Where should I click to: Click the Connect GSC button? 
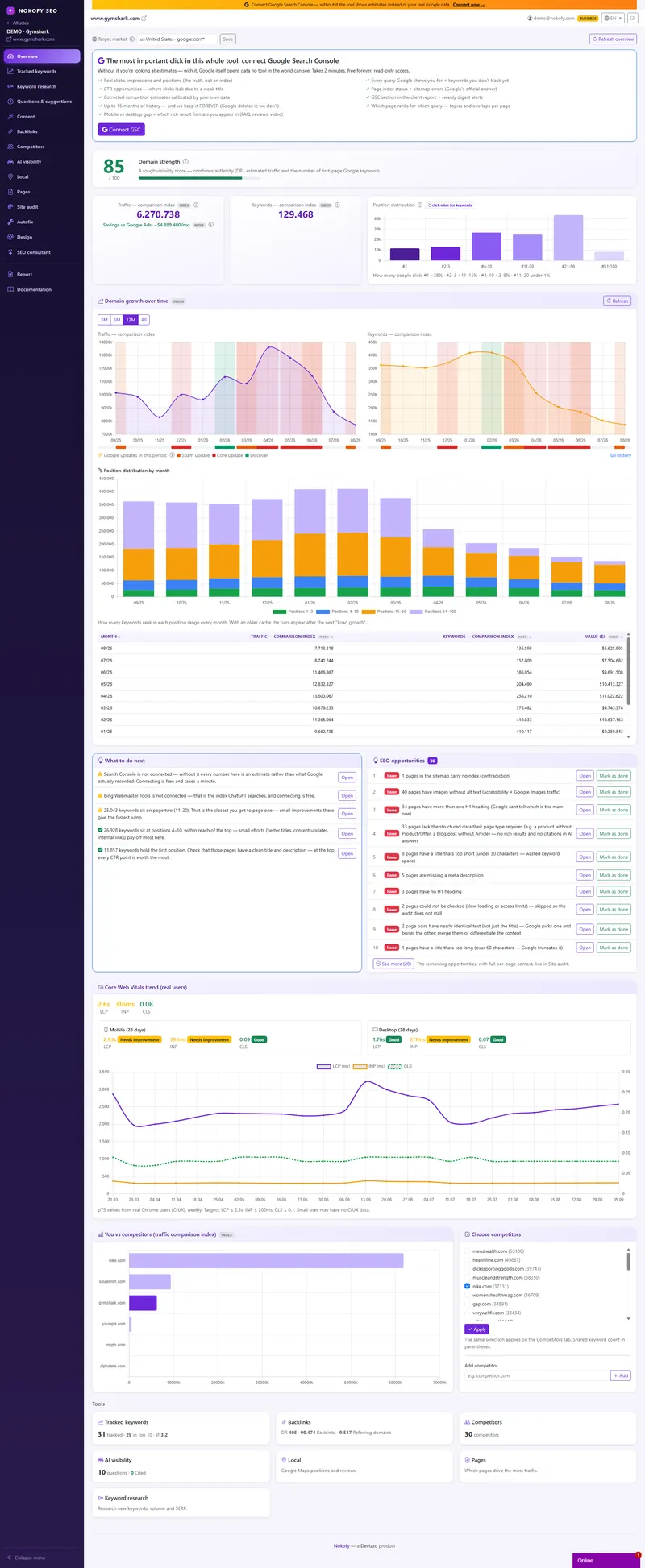point(121,130)
